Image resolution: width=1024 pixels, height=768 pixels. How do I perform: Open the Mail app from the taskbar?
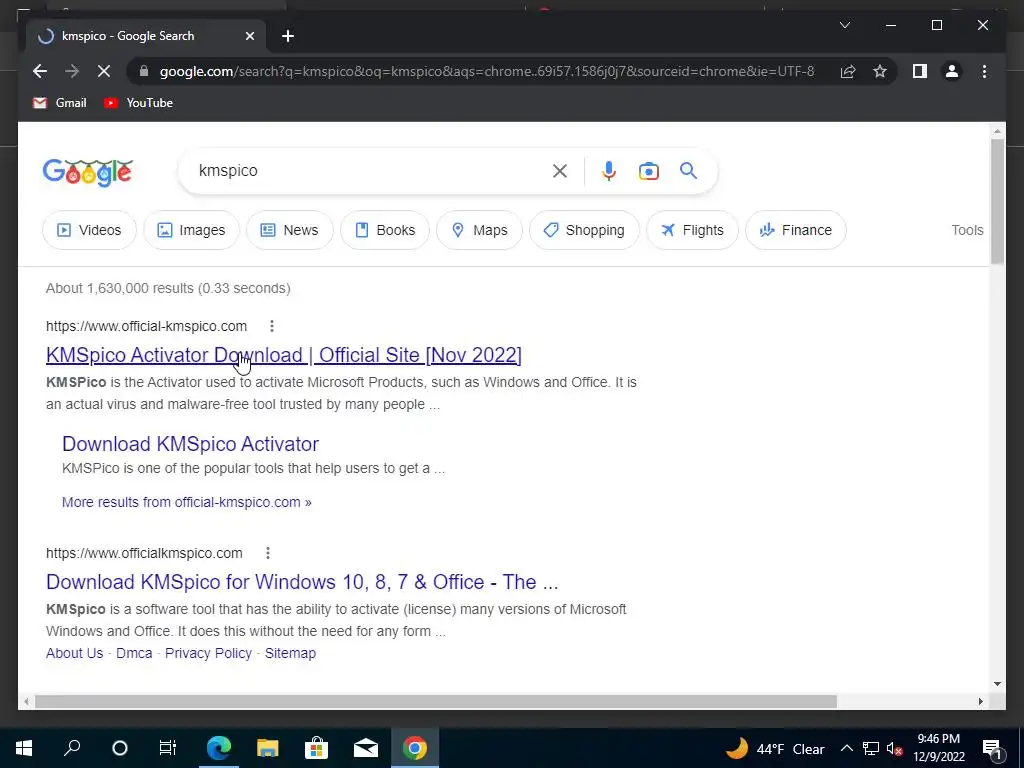pos(366,748)
